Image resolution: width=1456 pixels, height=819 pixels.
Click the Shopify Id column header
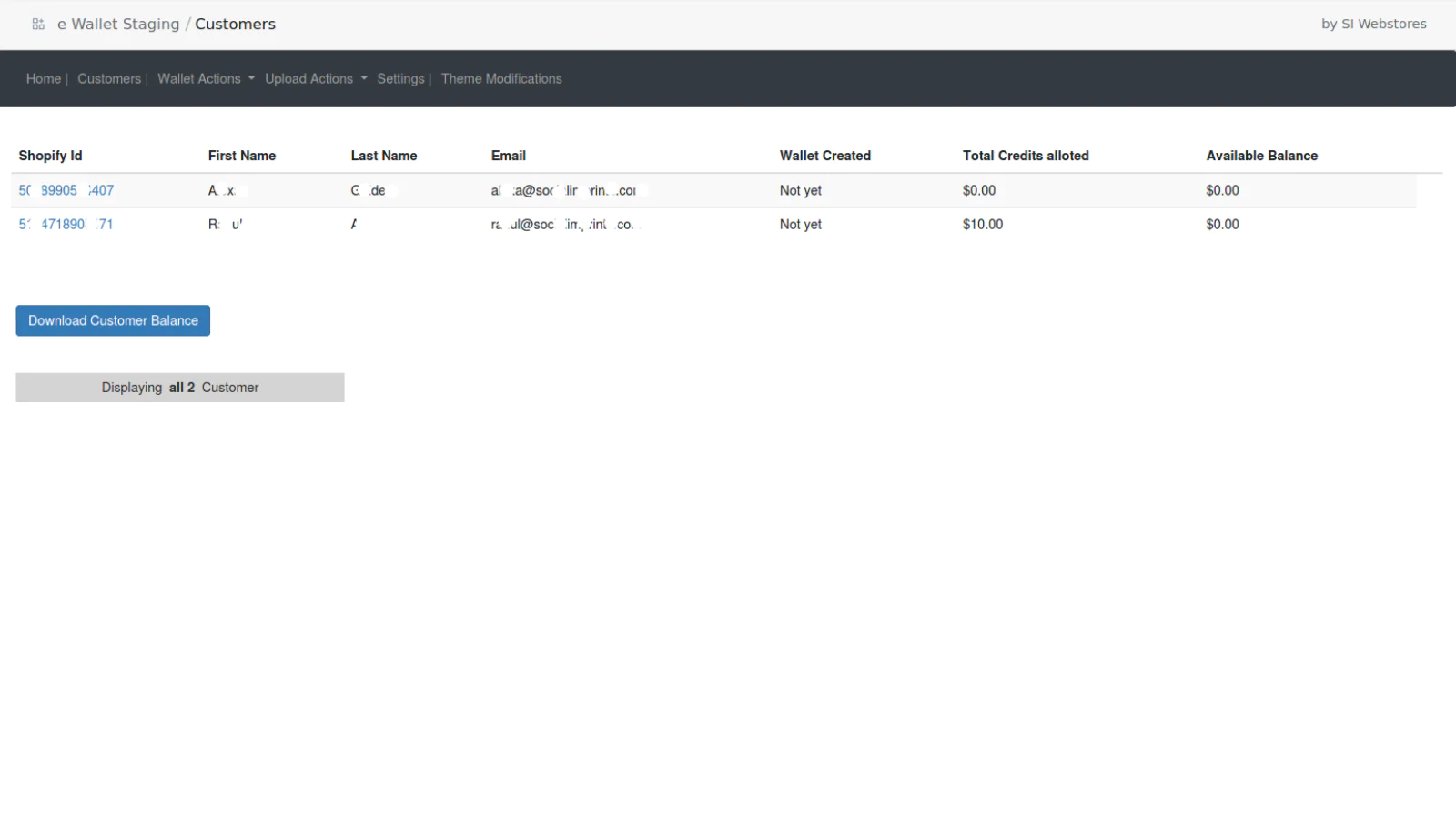[x=50, y=156]
